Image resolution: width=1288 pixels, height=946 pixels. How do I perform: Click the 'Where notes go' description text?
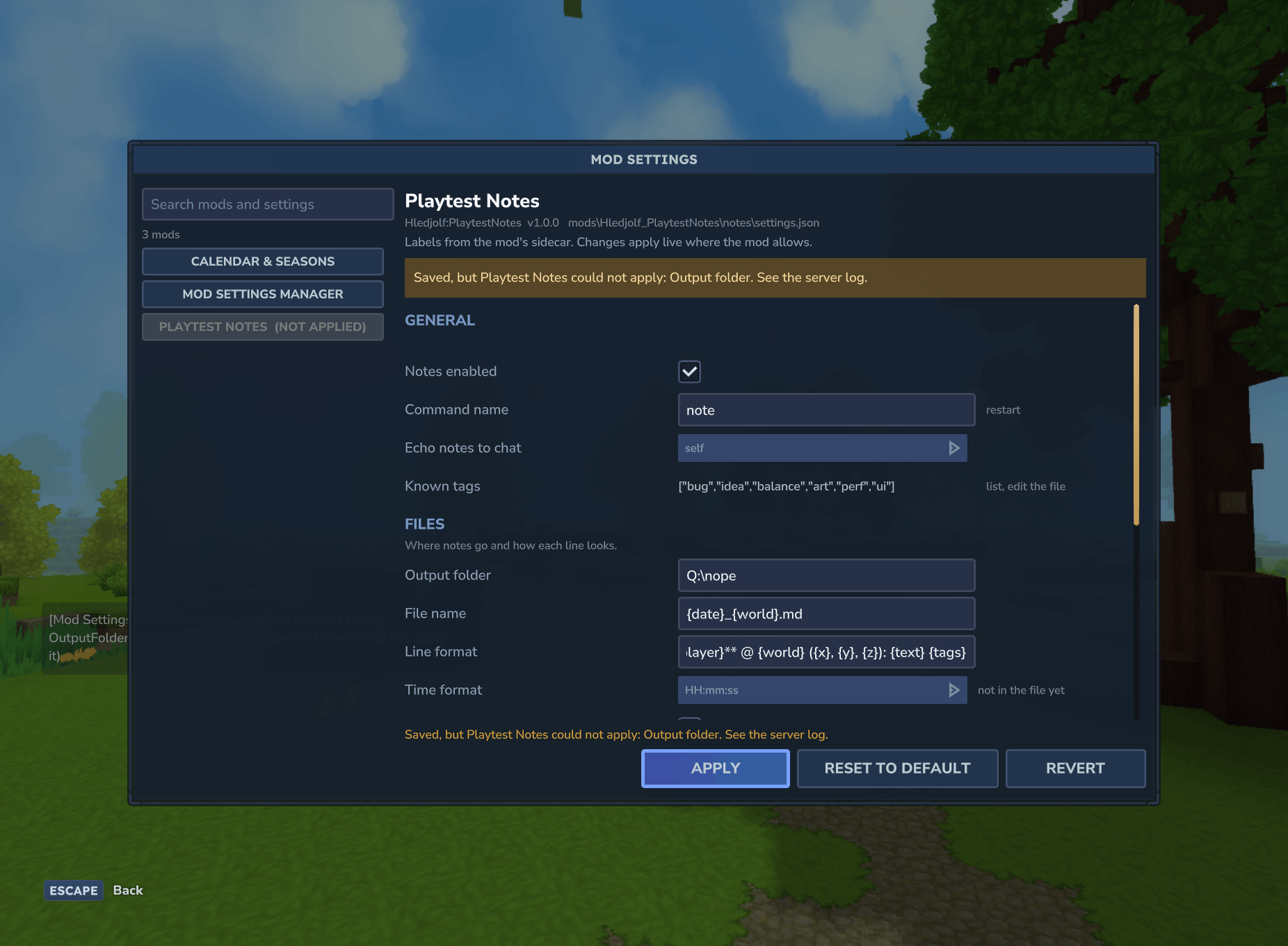[x=510, y=545]
